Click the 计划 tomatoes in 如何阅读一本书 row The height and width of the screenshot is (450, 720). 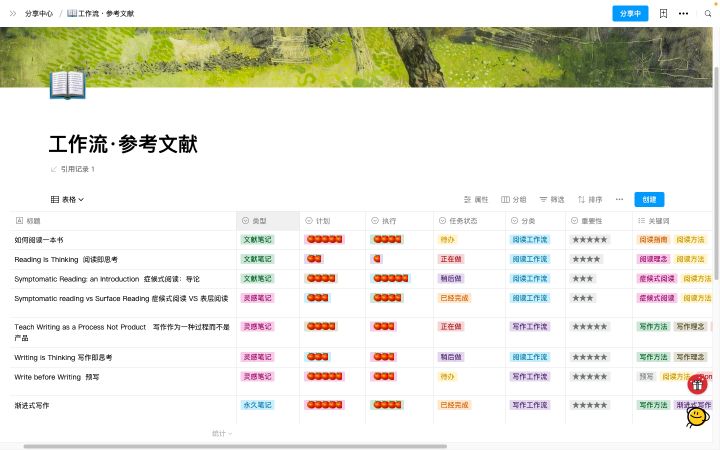click(x=324, y=239)
